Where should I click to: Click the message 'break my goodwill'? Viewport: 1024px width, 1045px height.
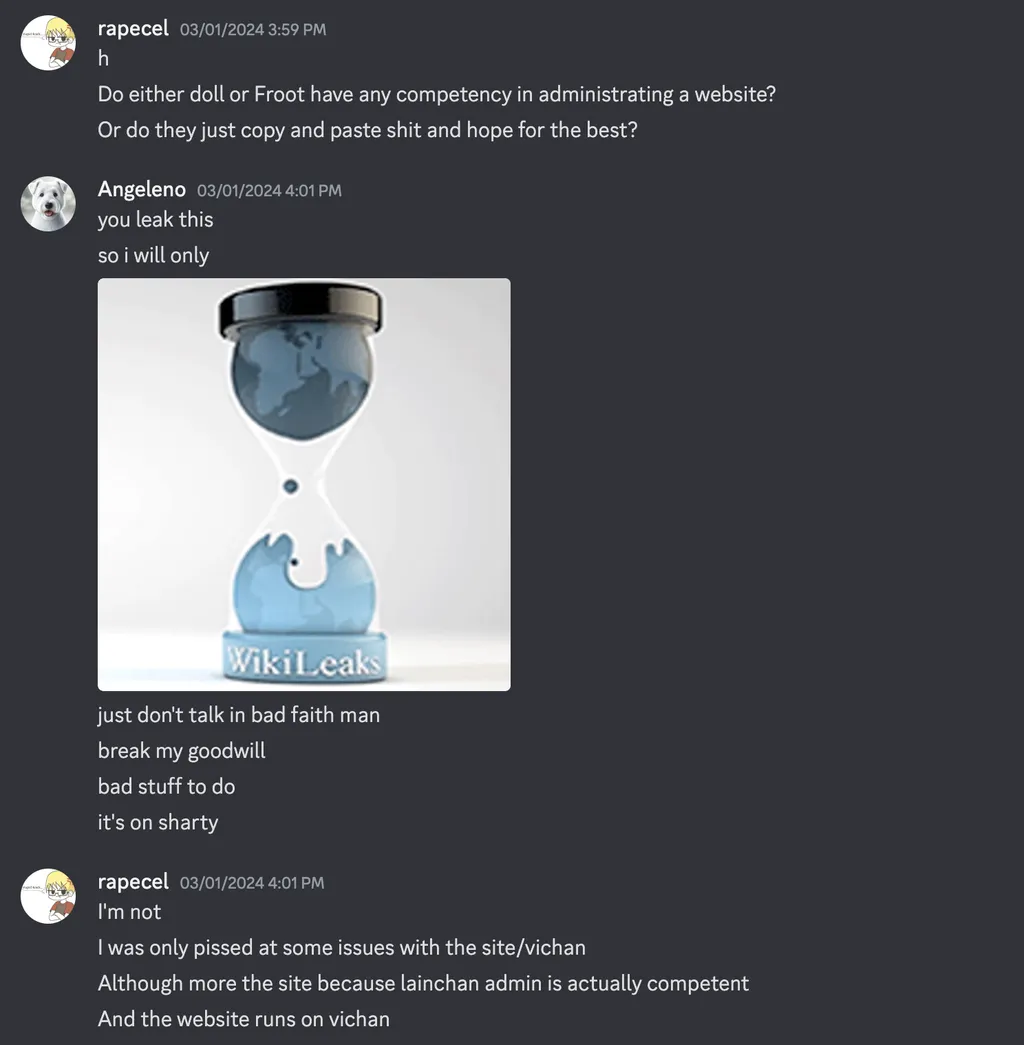click(x=181, y=751)
